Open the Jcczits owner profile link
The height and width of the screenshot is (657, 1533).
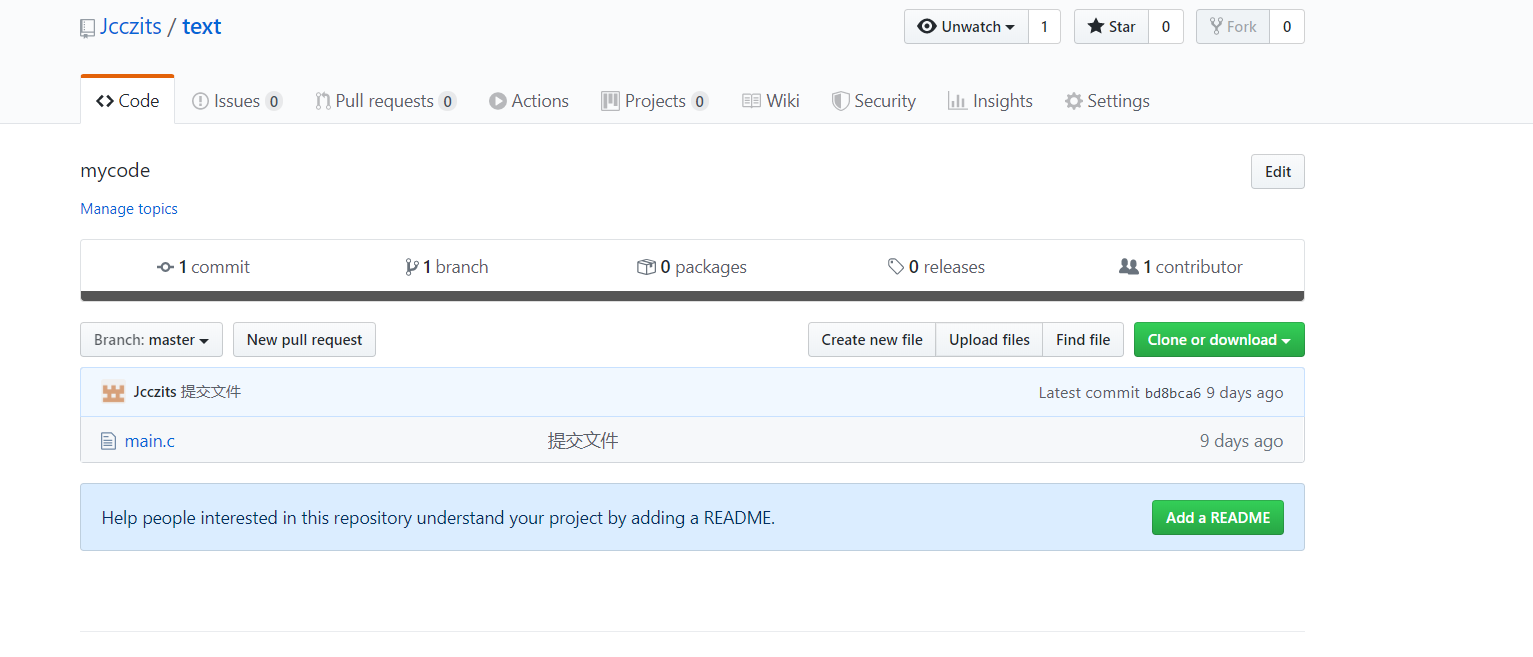[130, 27]
